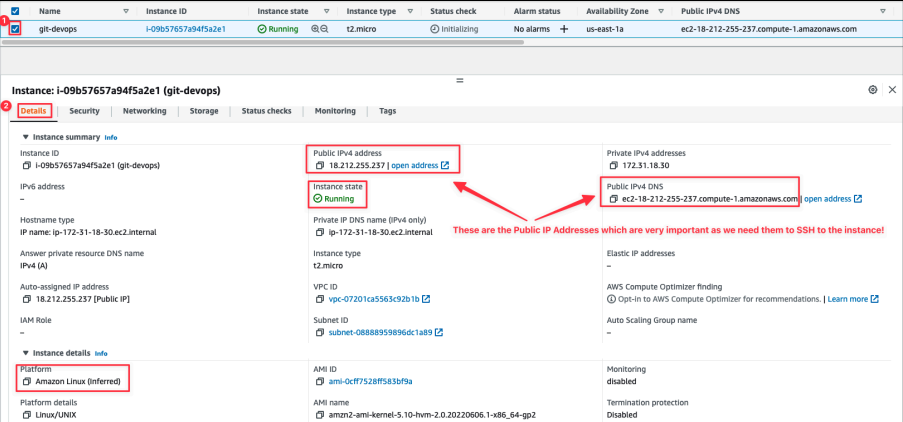The height and width of the screenshot is (422, 903).
Task: Close the instance details panel
Action: (x=892, y=89)
